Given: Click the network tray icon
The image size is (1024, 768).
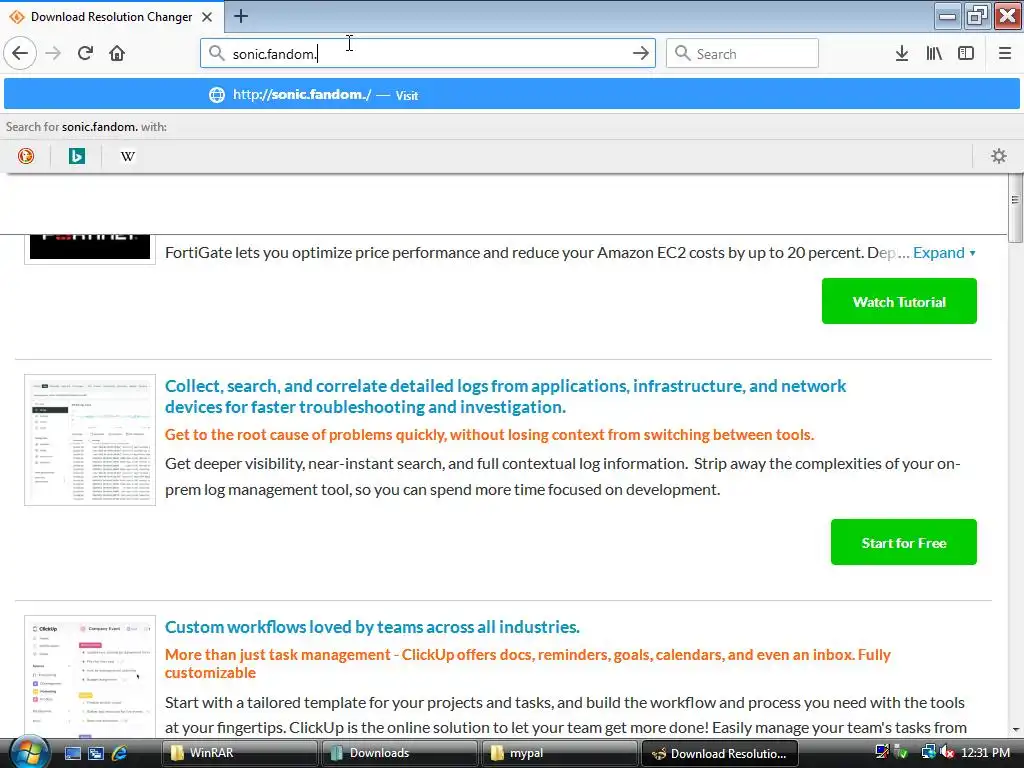Looking at the screenshot, I should pos(928,753).
